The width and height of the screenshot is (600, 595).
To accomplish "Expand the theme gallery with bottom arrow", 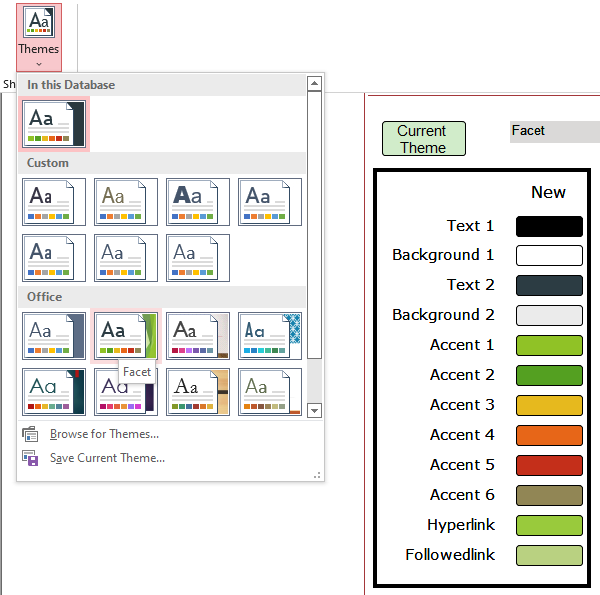I will (314, 410).
